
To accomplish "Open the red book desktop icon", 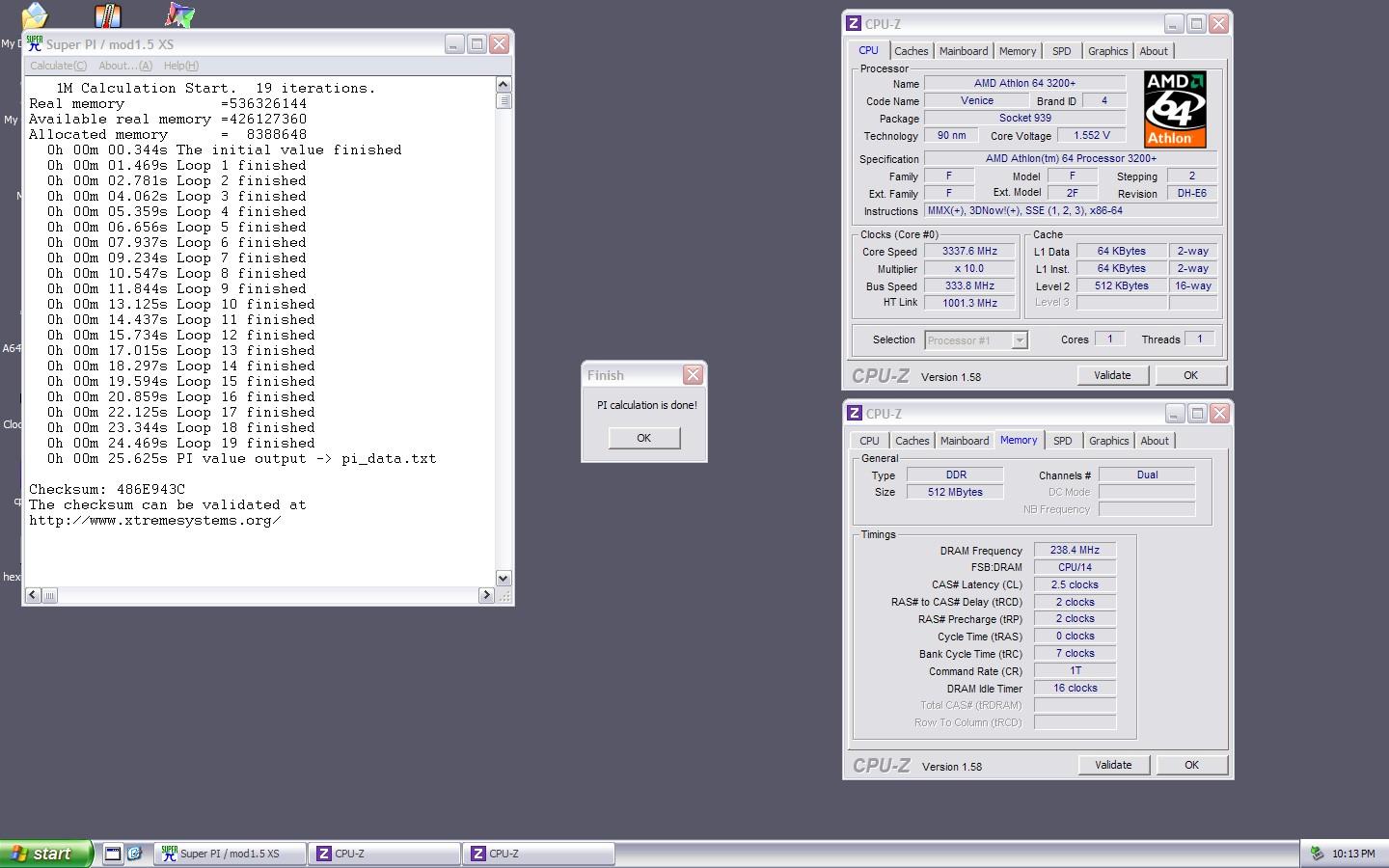I will point(107,14).
